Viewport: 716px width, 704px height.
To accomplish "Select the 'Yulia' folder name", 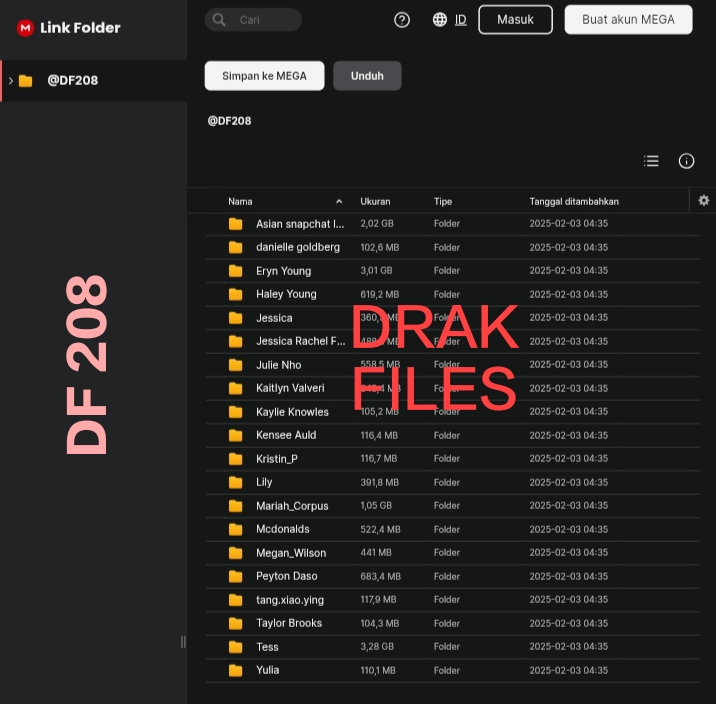I will click(268, 670).
